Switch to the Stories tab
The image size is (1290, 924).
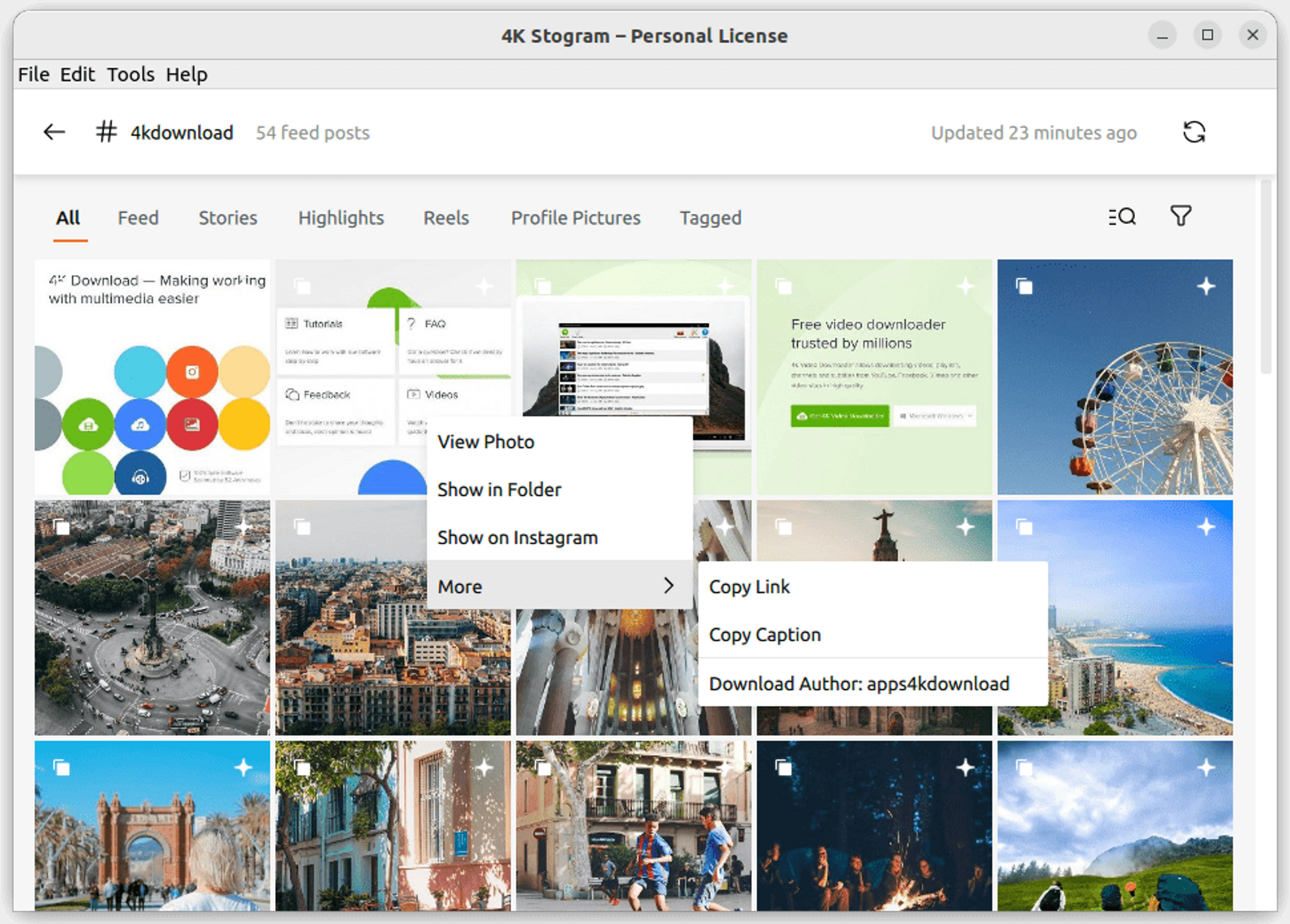pos(227,218)
